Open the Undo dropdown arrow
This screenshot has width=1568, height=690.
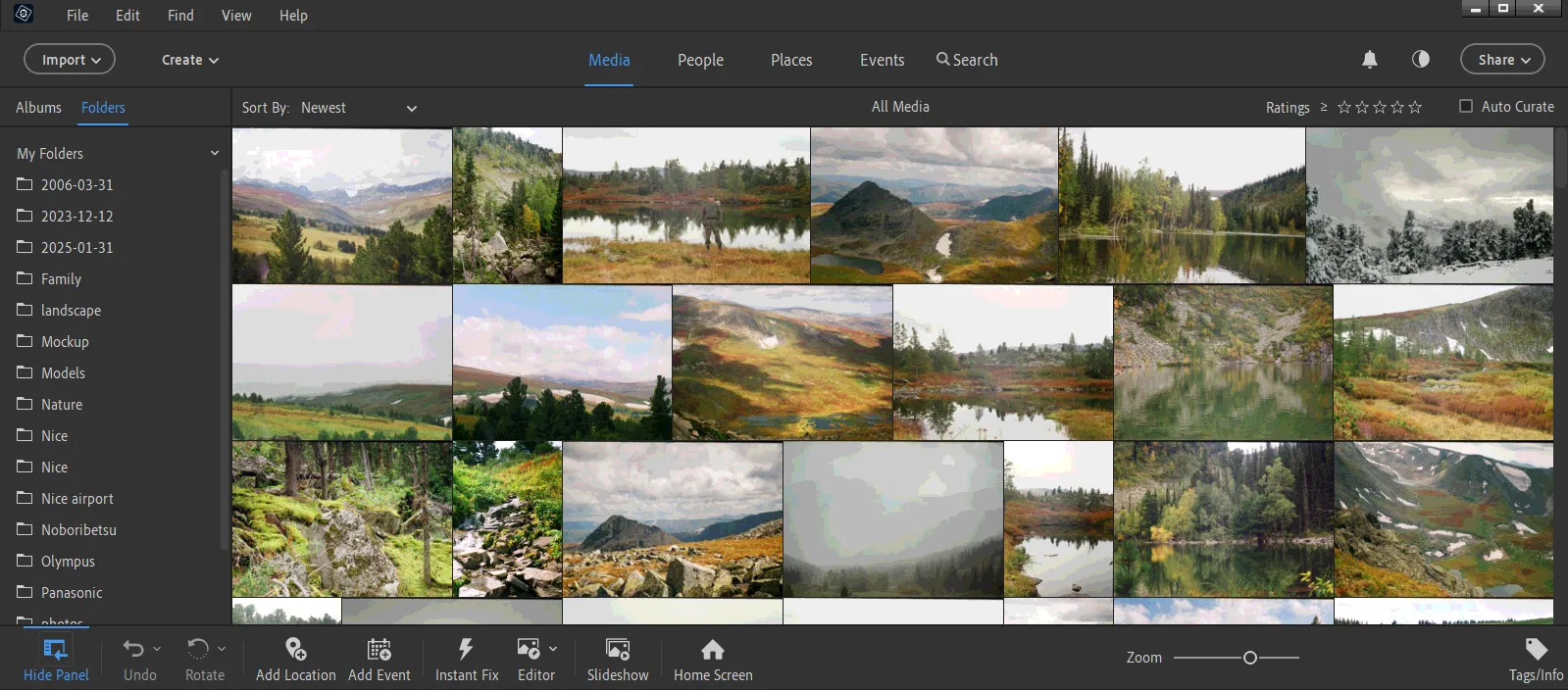[x=157, y=649]
